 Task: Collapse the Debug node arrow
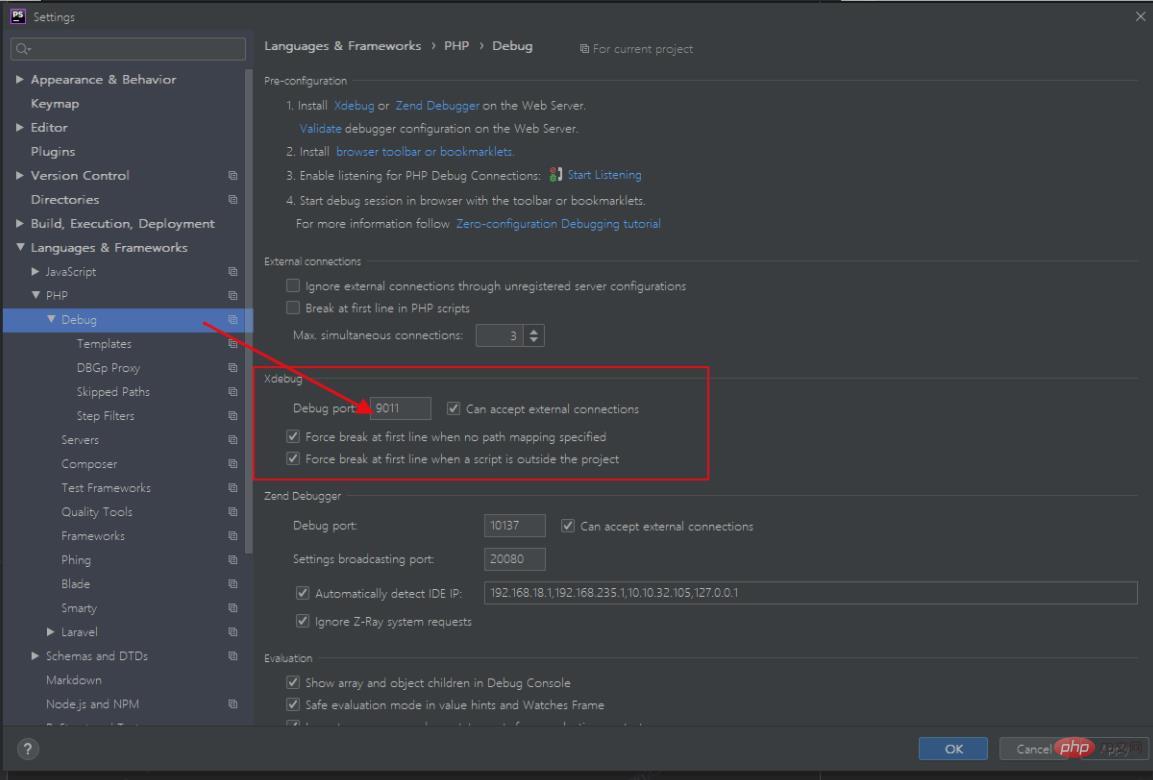pos(51,320)
